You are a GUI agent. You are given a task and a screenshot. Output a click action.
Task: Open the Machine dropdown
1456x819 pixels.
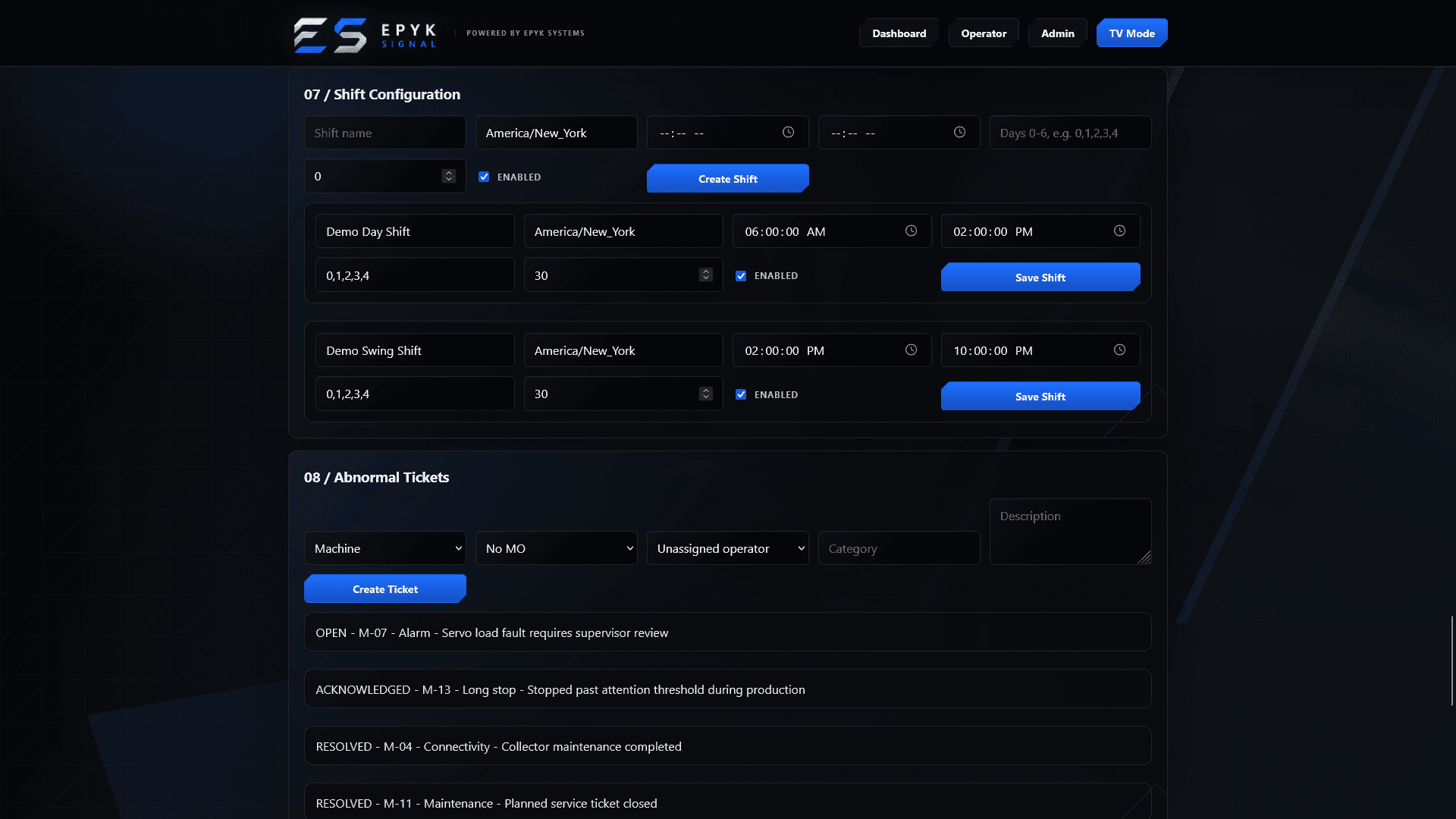pyautogui.click(x=385, y=548)
